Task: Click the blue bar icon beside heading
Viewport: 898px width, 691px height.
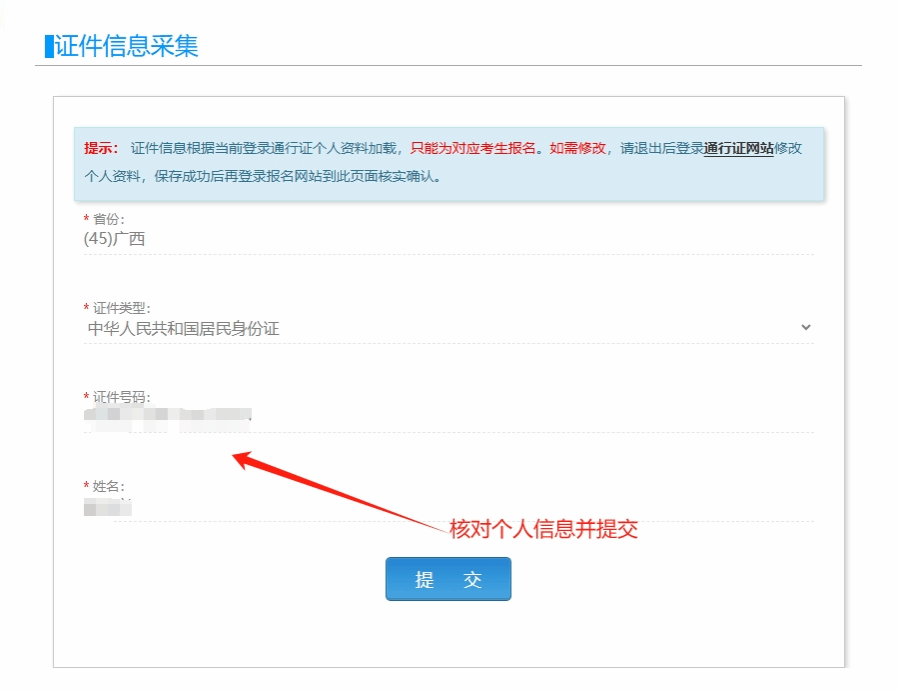Action: coord(49,46)
